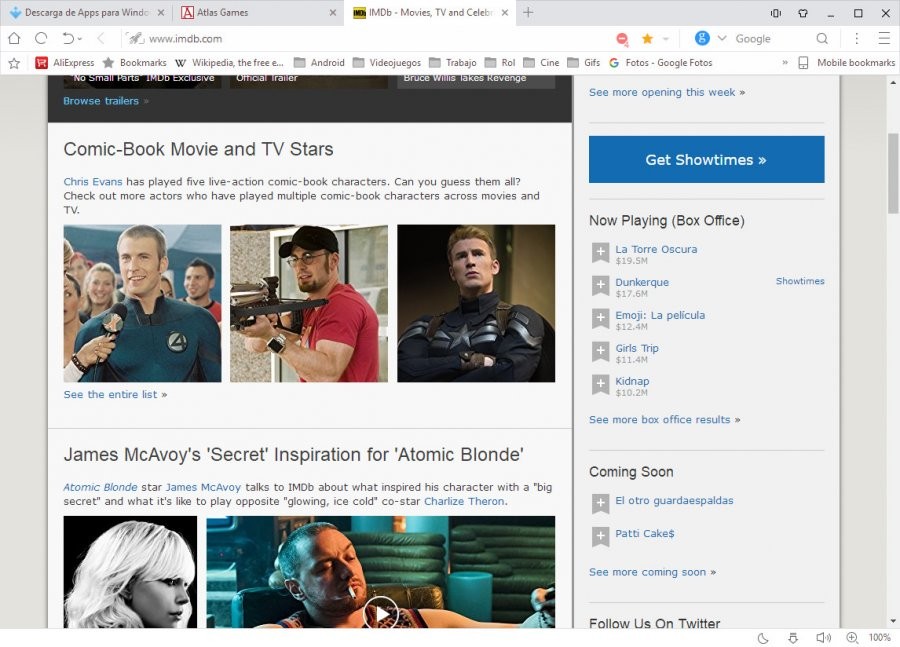Click the ad blocker red icon
Image resolution: width=900 pixels, height=647 pixels.
(622, 38)
